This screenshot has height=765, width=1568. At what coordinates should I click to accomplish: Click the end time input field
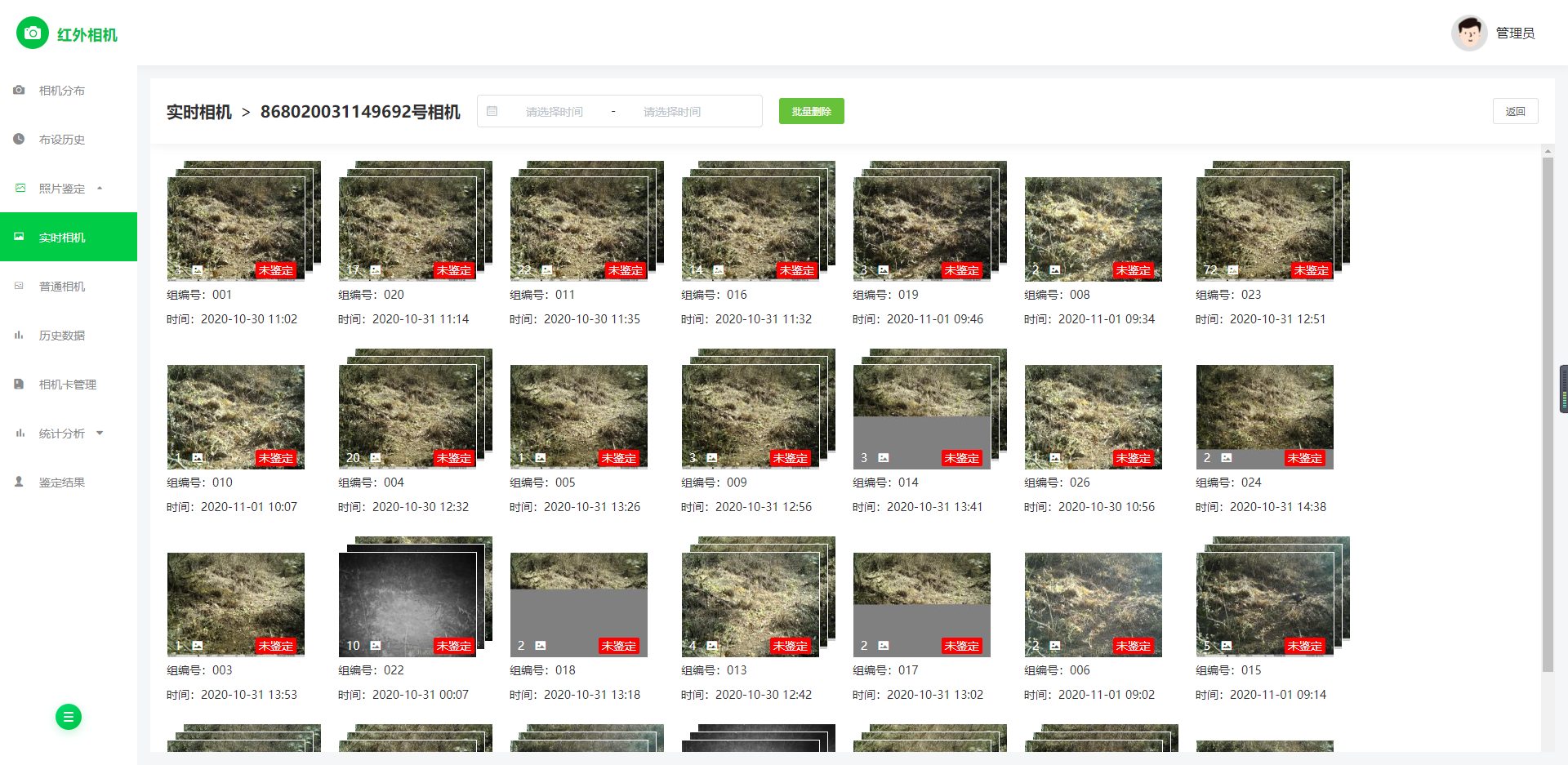pyautogui.click(x=672, y=111)
